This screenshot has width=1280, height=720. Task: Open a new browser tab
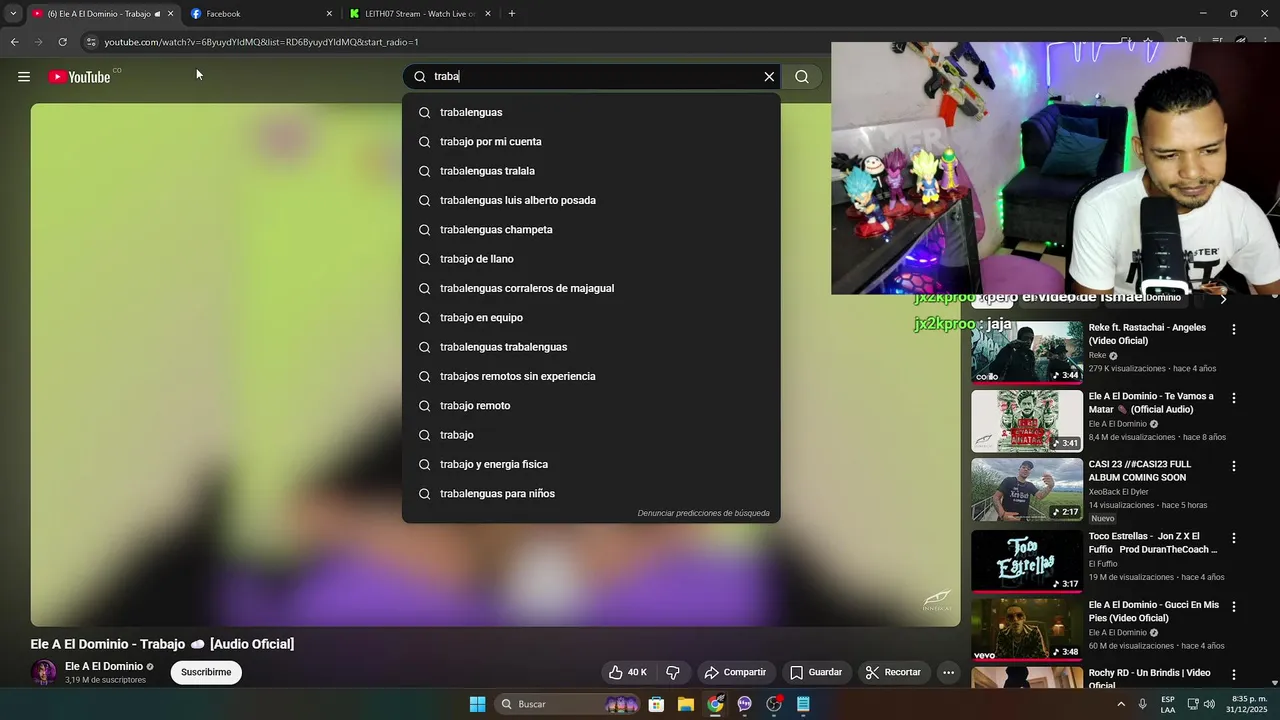coord(512,14)
